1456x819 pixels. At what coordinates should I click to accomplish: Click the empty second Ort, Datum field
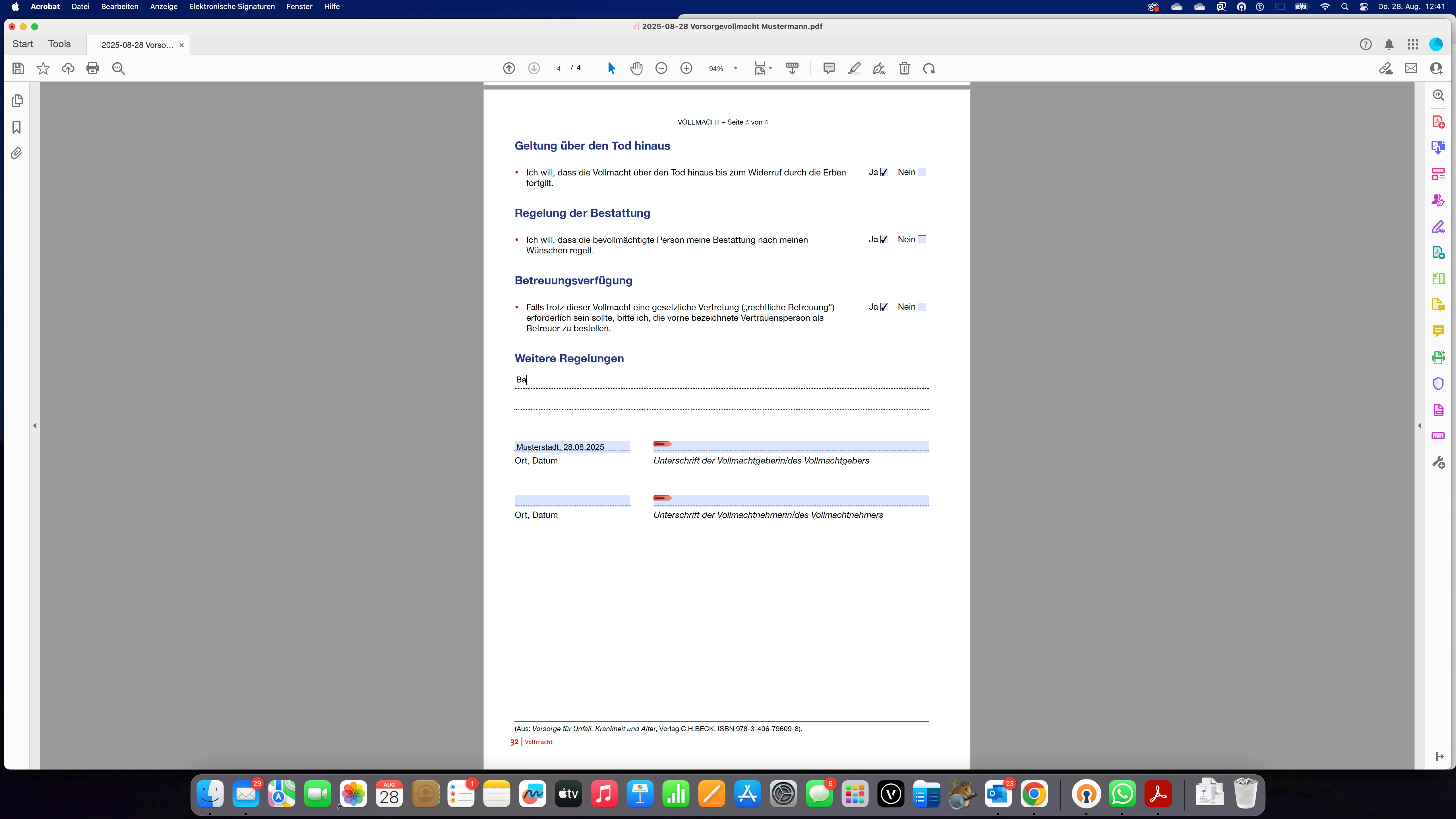coord(572,501)
